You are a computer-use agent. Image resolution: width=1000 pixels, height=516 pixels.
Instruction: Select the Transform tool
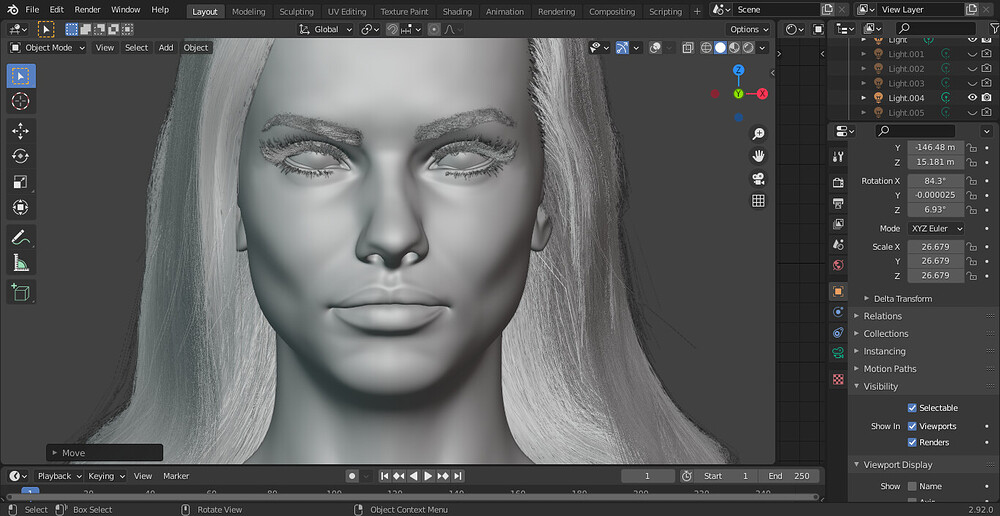point(21,207)
